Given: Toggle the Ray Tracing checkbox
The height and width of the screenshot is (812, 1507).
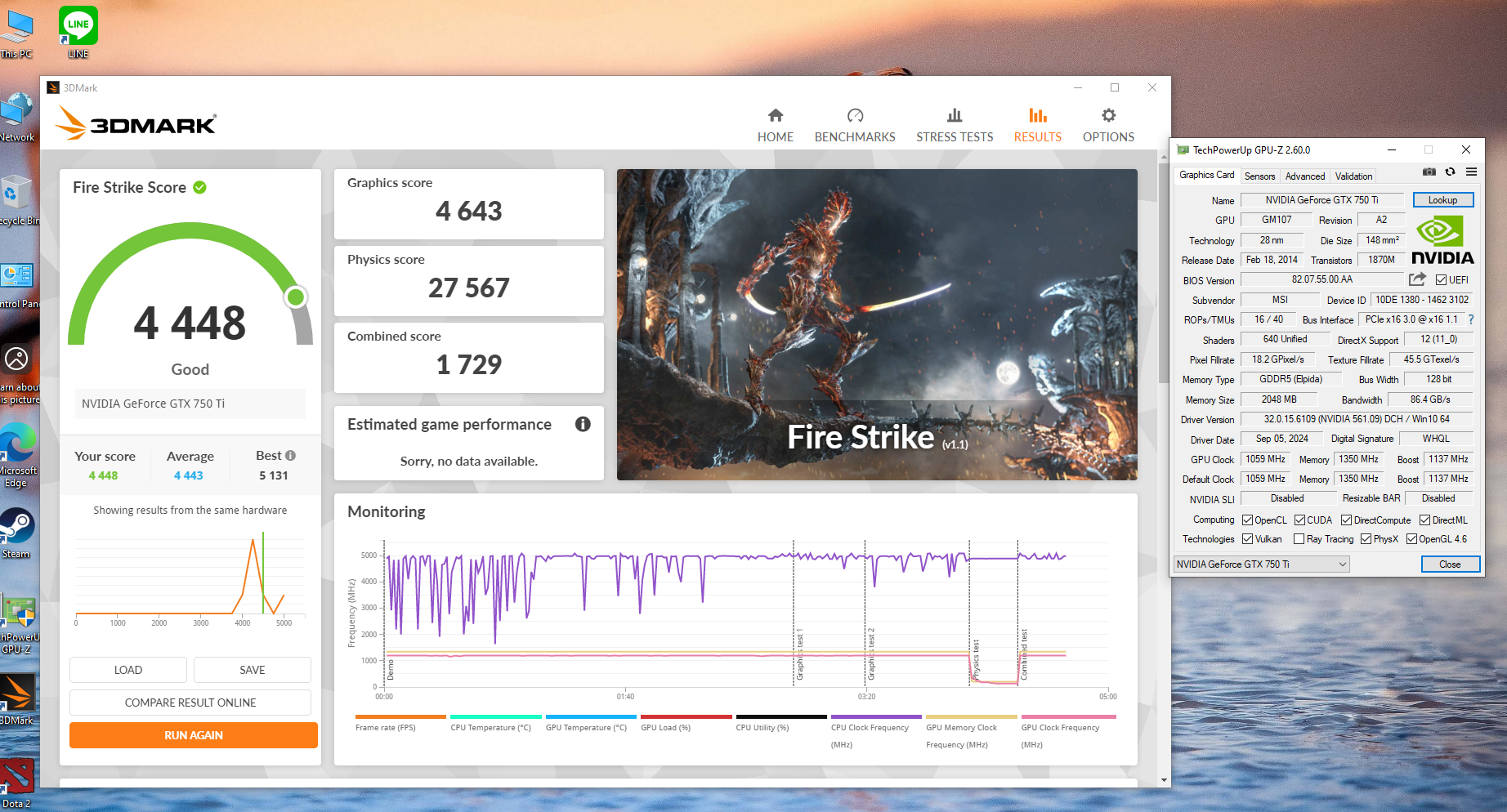Looking at the screenshot, I should (x=1299, y=539).
